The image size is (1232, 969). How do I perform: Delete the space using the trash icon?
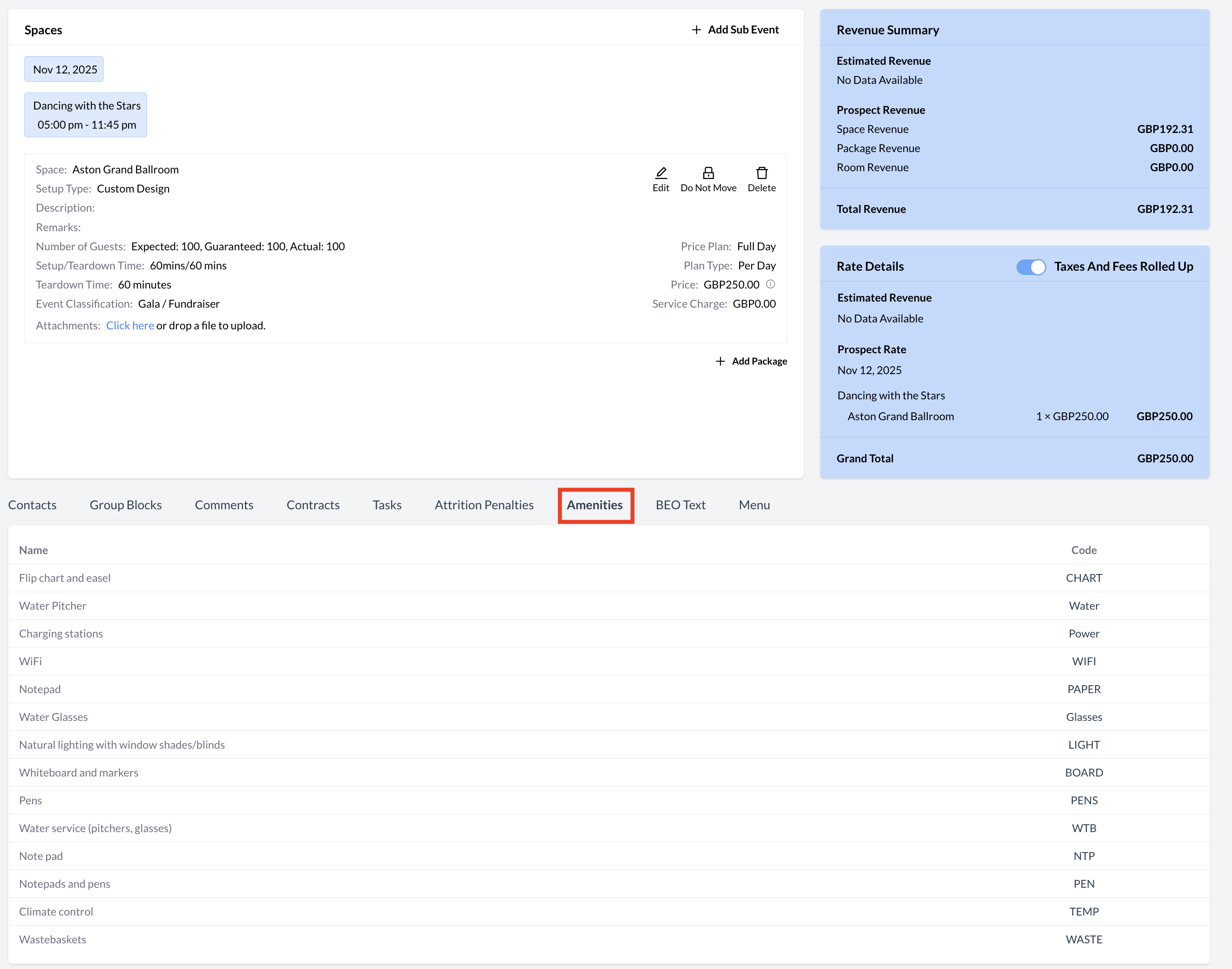761,173
